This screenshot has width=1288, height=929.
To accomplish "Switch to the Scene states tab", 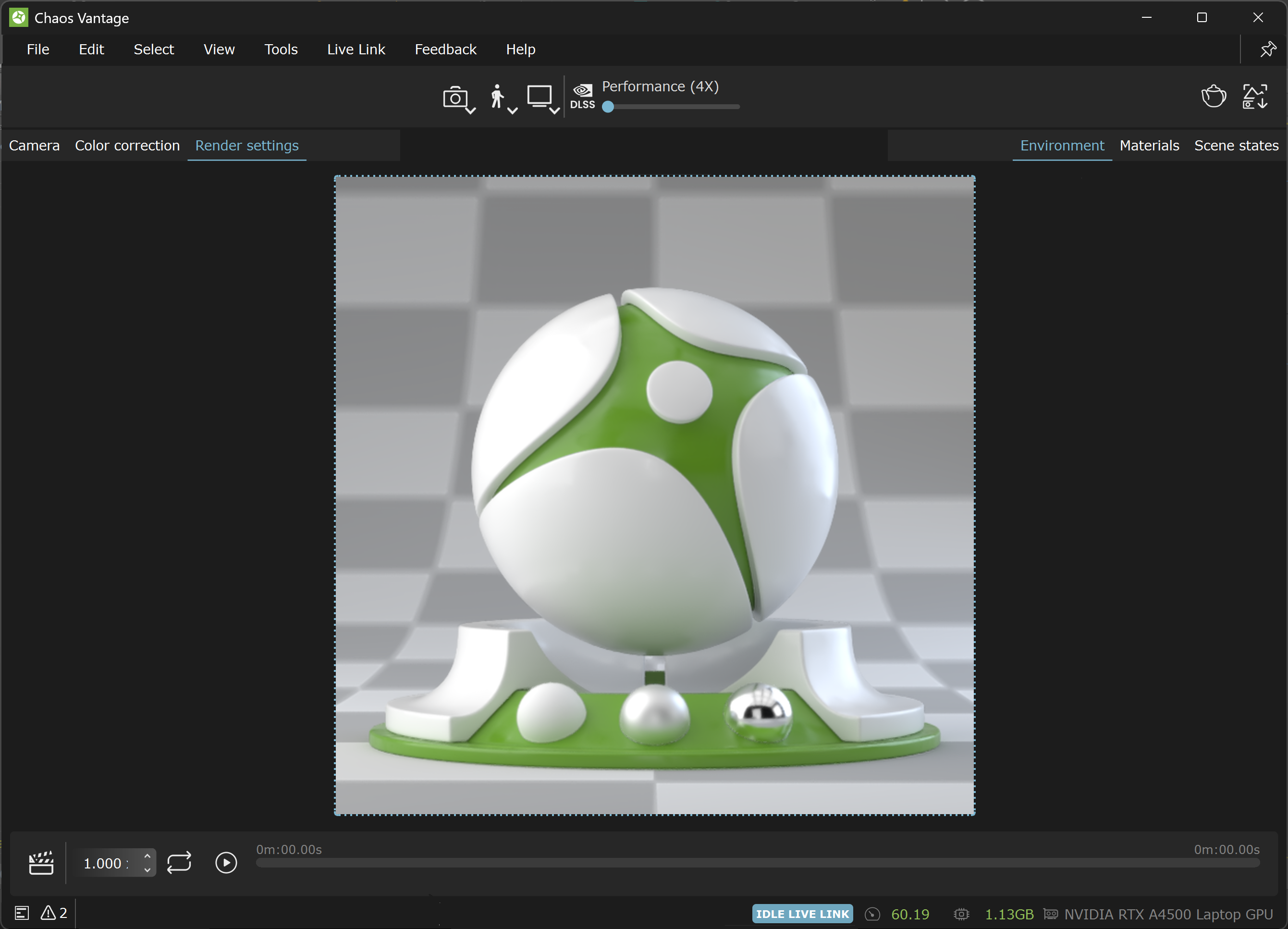I will (x=1236, y=146).
